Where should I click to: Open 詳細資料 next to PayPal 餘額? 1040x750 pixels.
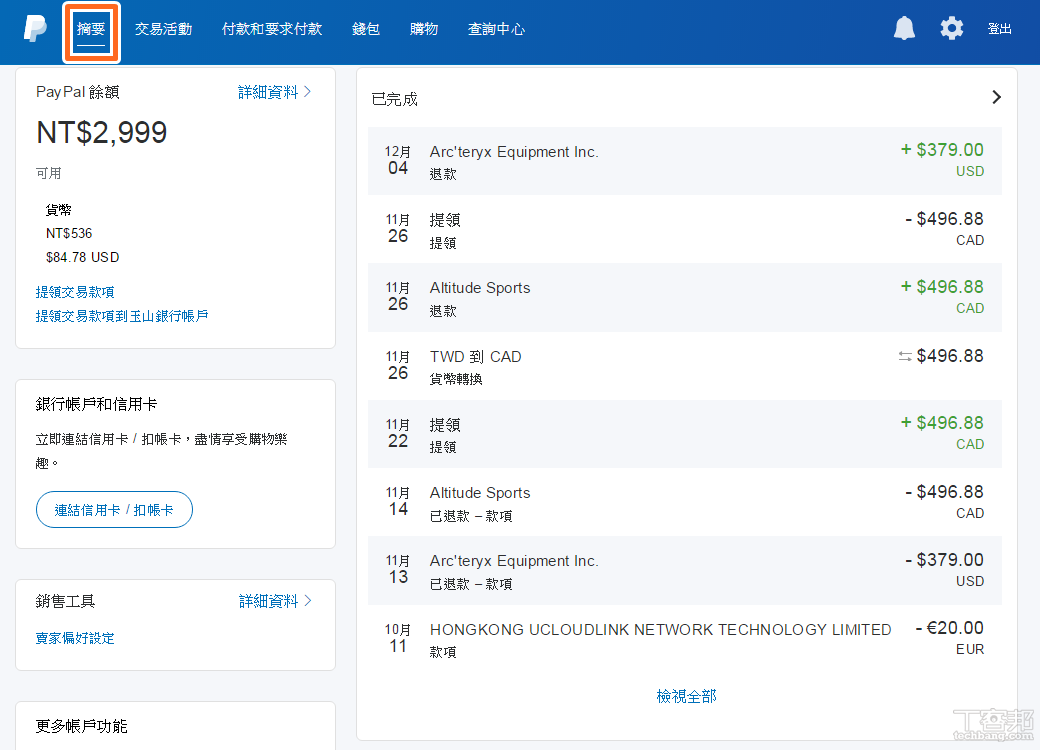[268, 90]
